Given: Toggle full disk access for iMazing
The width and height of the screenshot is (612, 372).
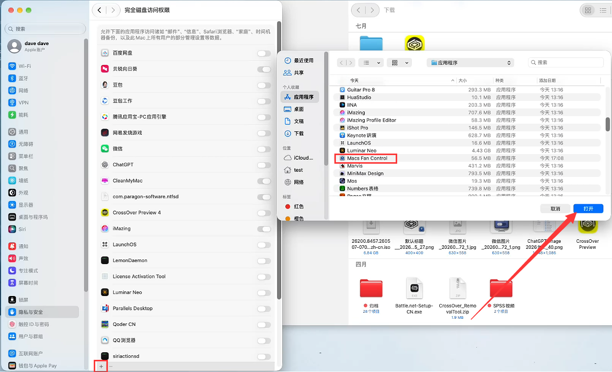Looking at the screenshot, I should [264, 229].
